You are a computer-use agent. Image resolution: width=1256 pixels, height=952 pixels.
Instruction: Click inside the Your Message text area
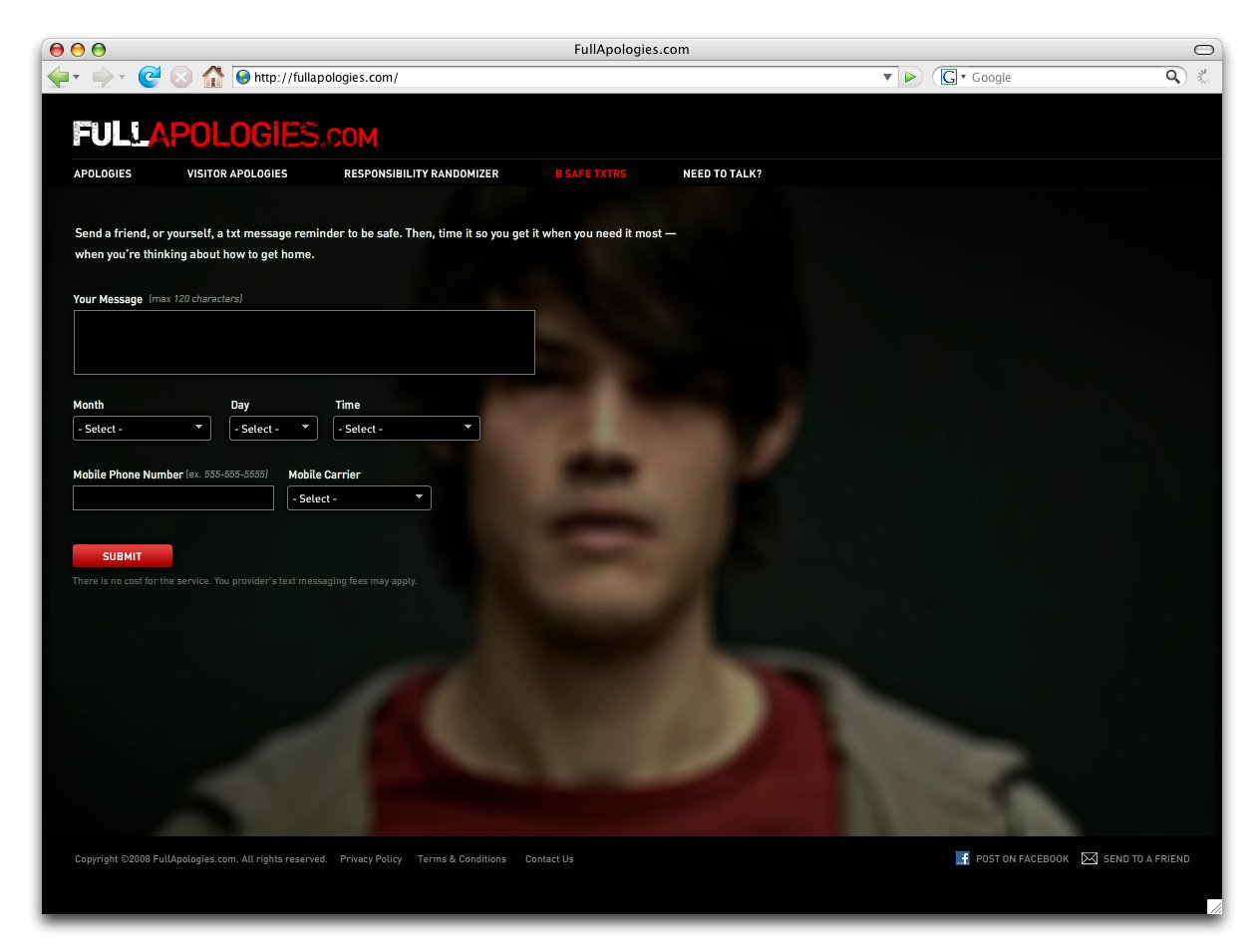(x=304, y=342)
